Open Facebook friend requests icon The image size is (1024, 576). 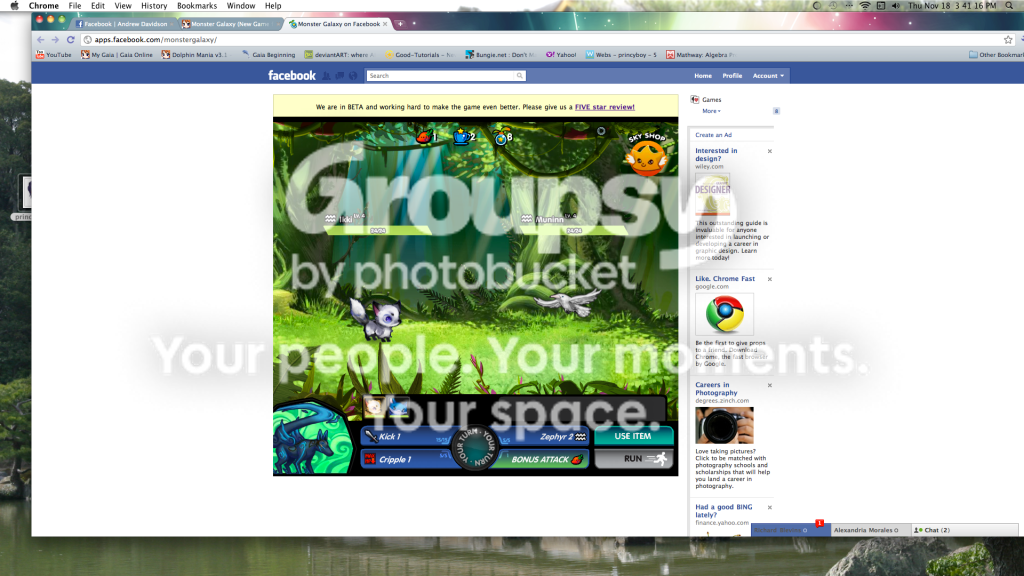click(327, 76)
